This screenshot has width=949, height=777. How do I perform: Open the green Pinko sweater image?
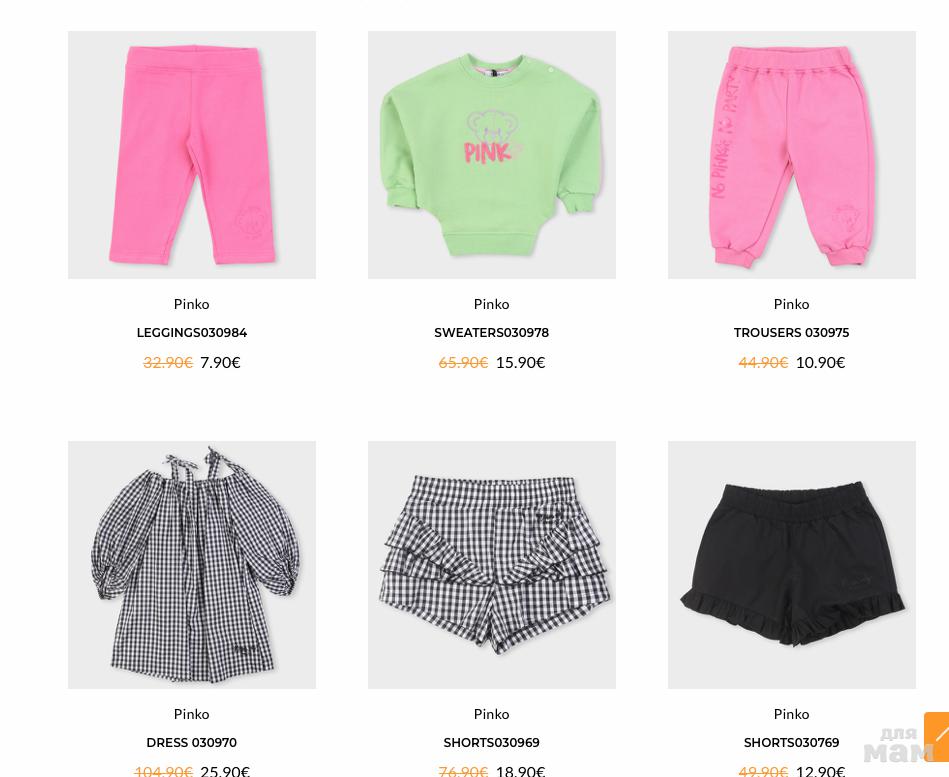(x=492, y=155)
